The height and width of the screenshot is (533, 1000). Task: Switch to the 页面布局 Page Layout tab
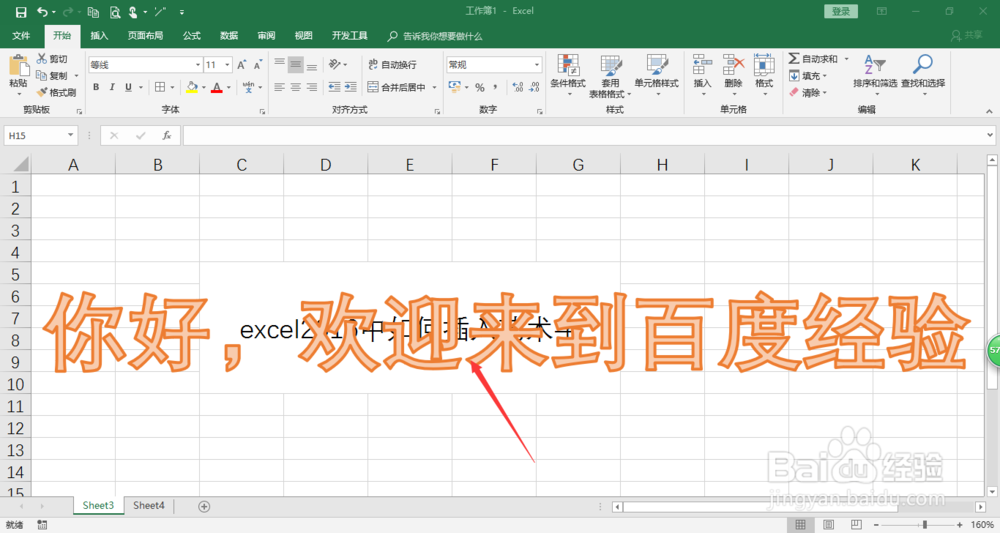pyautogui.click(x=145, y=36)
